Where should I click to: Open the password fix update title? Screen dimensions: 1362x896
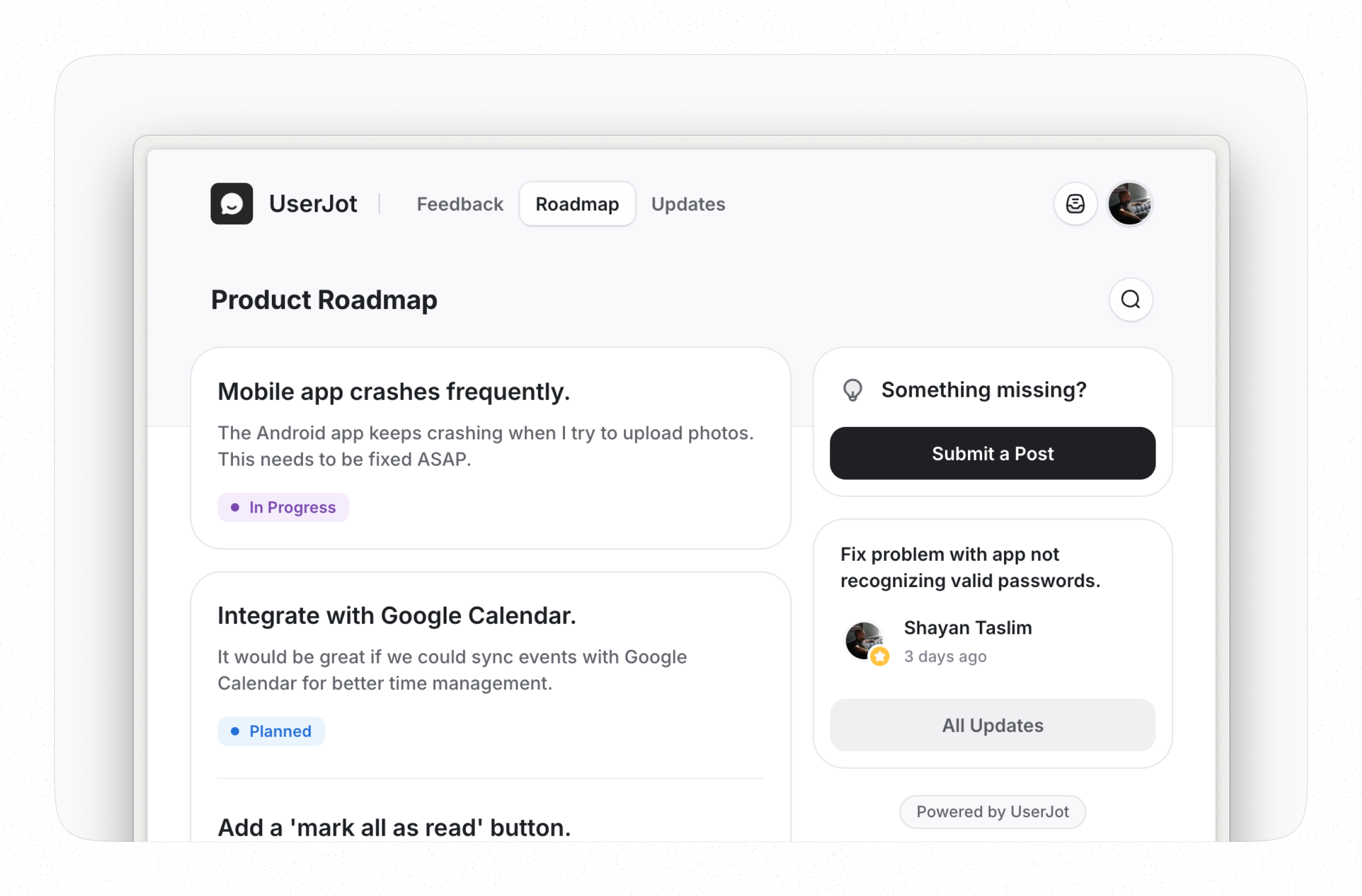[x=969, y=568]
